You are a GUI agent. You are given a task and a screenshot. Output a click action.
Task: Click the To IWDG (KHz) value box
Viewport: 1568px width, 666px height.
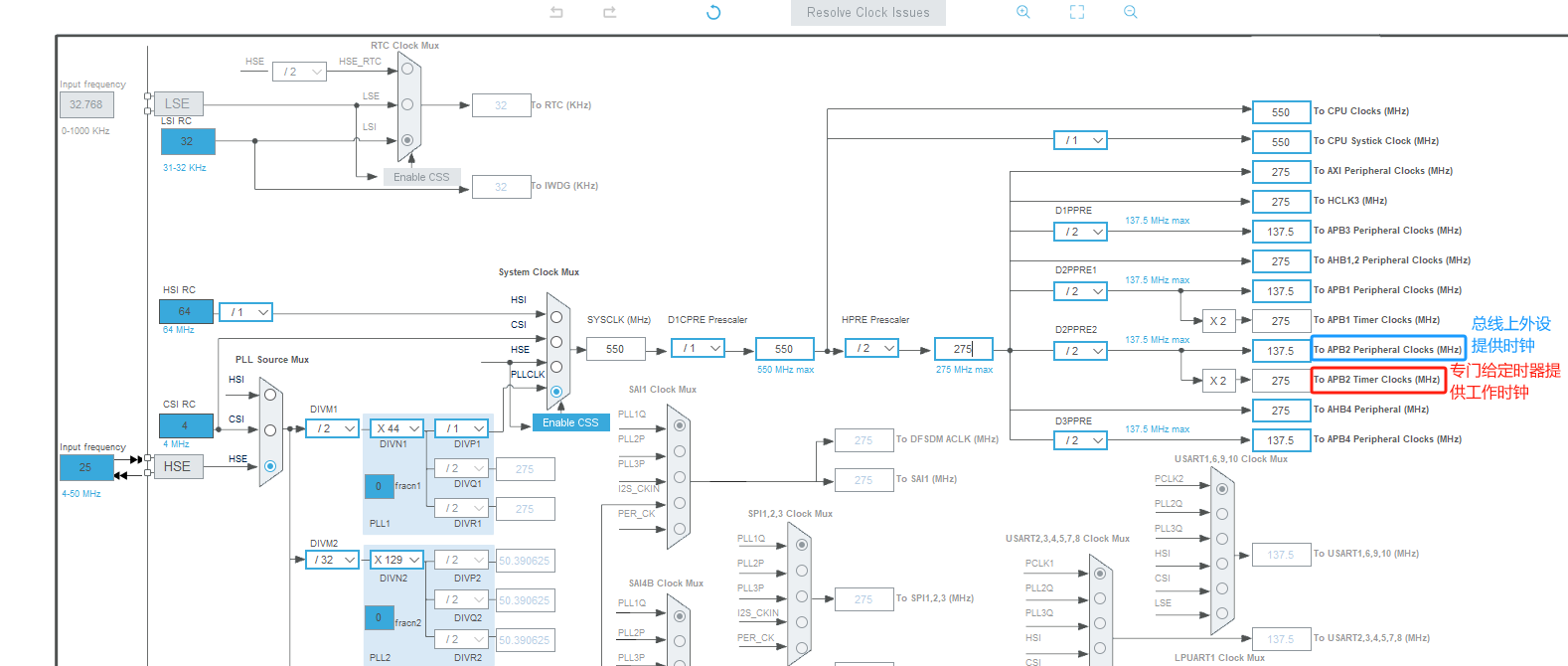(x=501, y=187)
